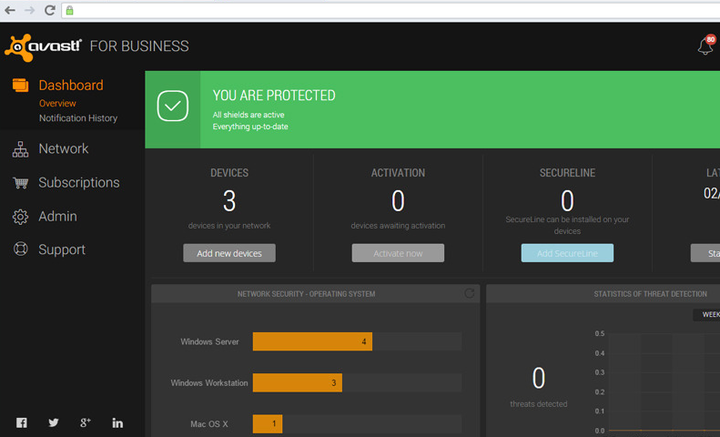Open the Google Plus social link
This screenshot has height=437, width=720.
click(x=85, y=422)
